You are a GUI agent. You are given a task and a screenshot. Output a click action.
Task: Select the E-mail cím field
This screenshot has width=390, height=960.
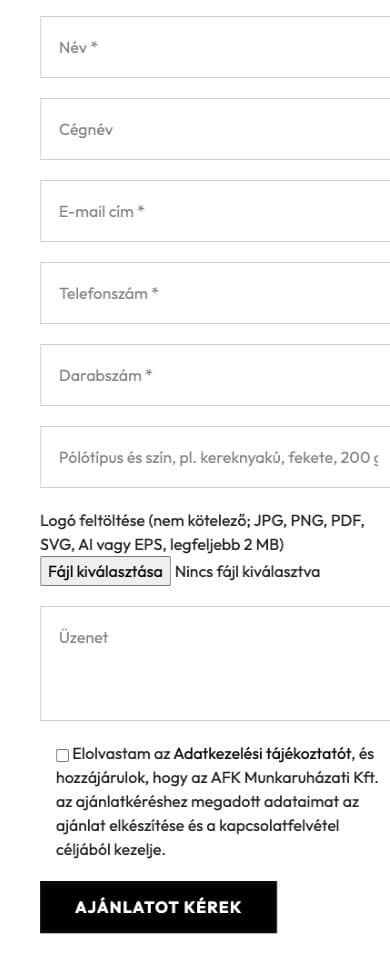tap(215, 211)
